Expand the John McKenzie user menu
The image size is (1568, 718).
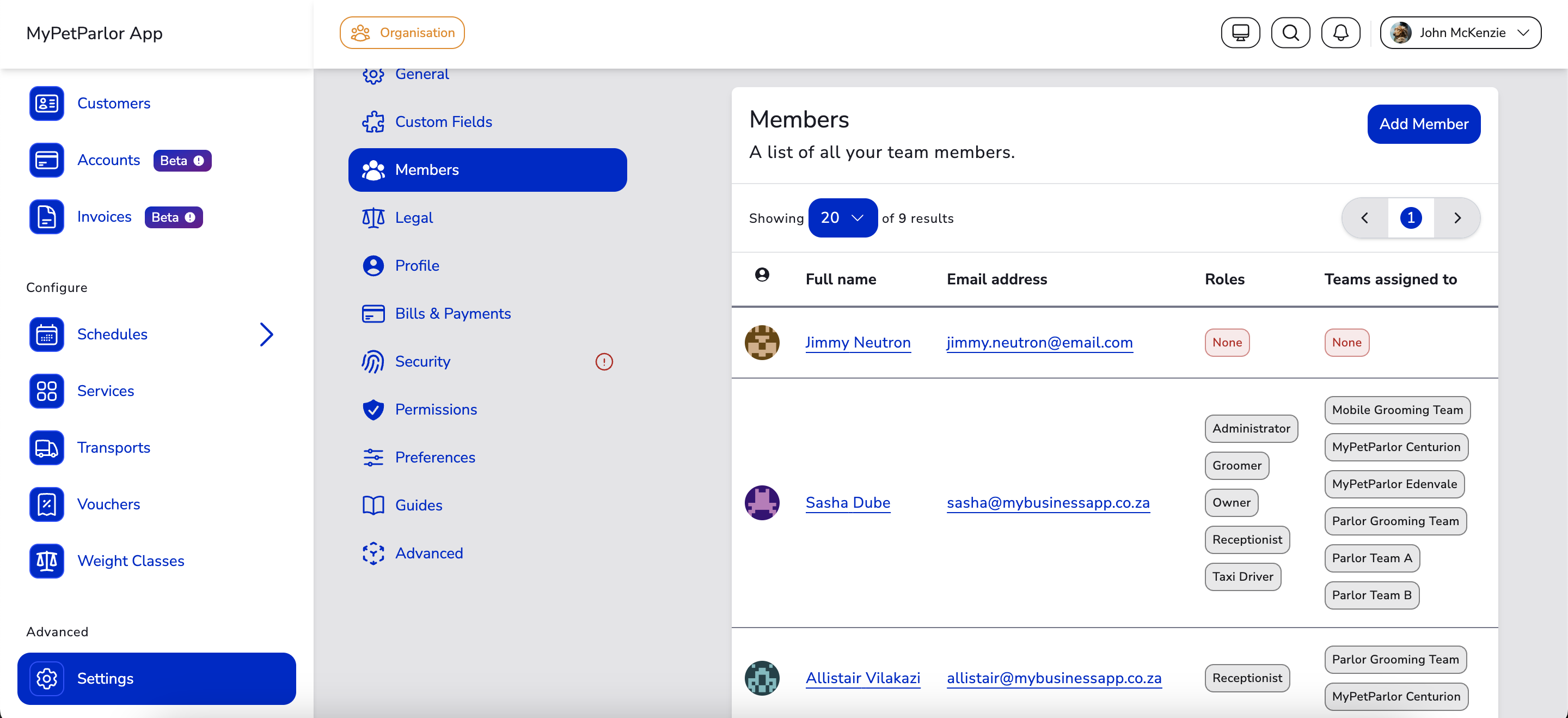point(1460,33)
